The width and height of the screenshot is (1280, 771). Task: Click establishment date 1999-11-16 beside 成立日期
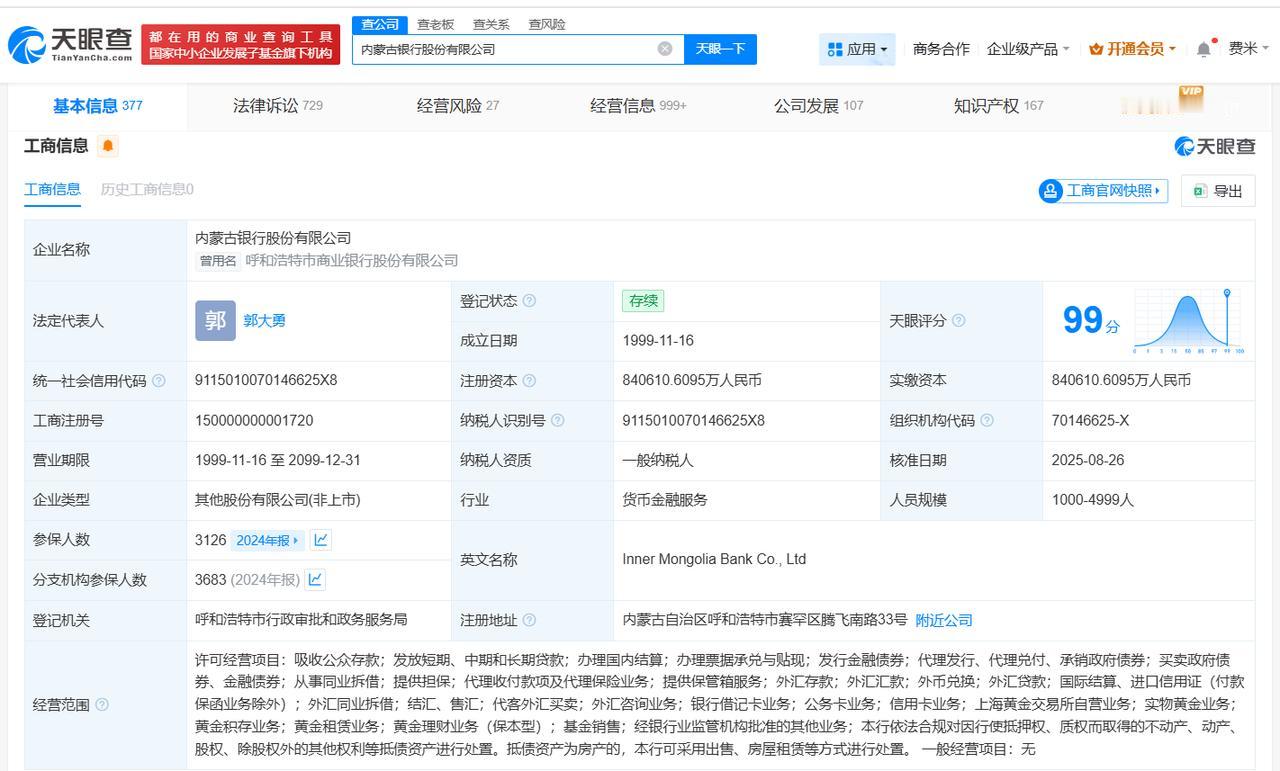[658, 341]
